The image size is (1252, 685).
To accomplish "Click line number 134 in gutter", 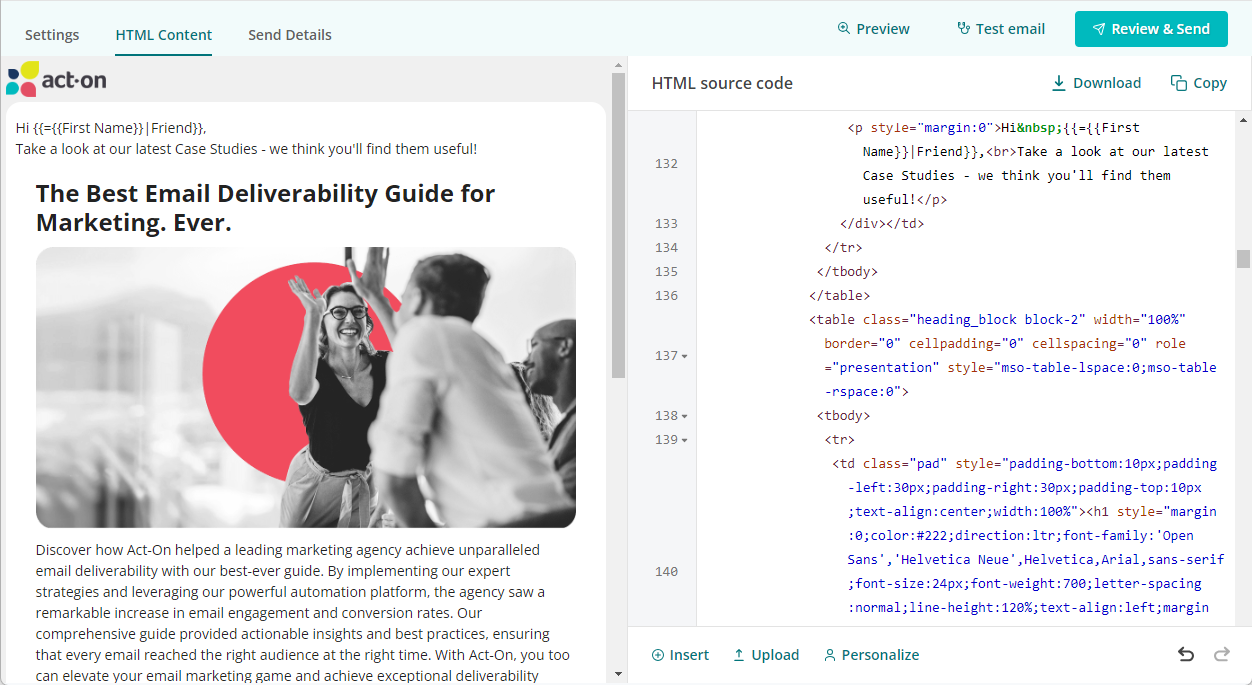I will (666, 248).
